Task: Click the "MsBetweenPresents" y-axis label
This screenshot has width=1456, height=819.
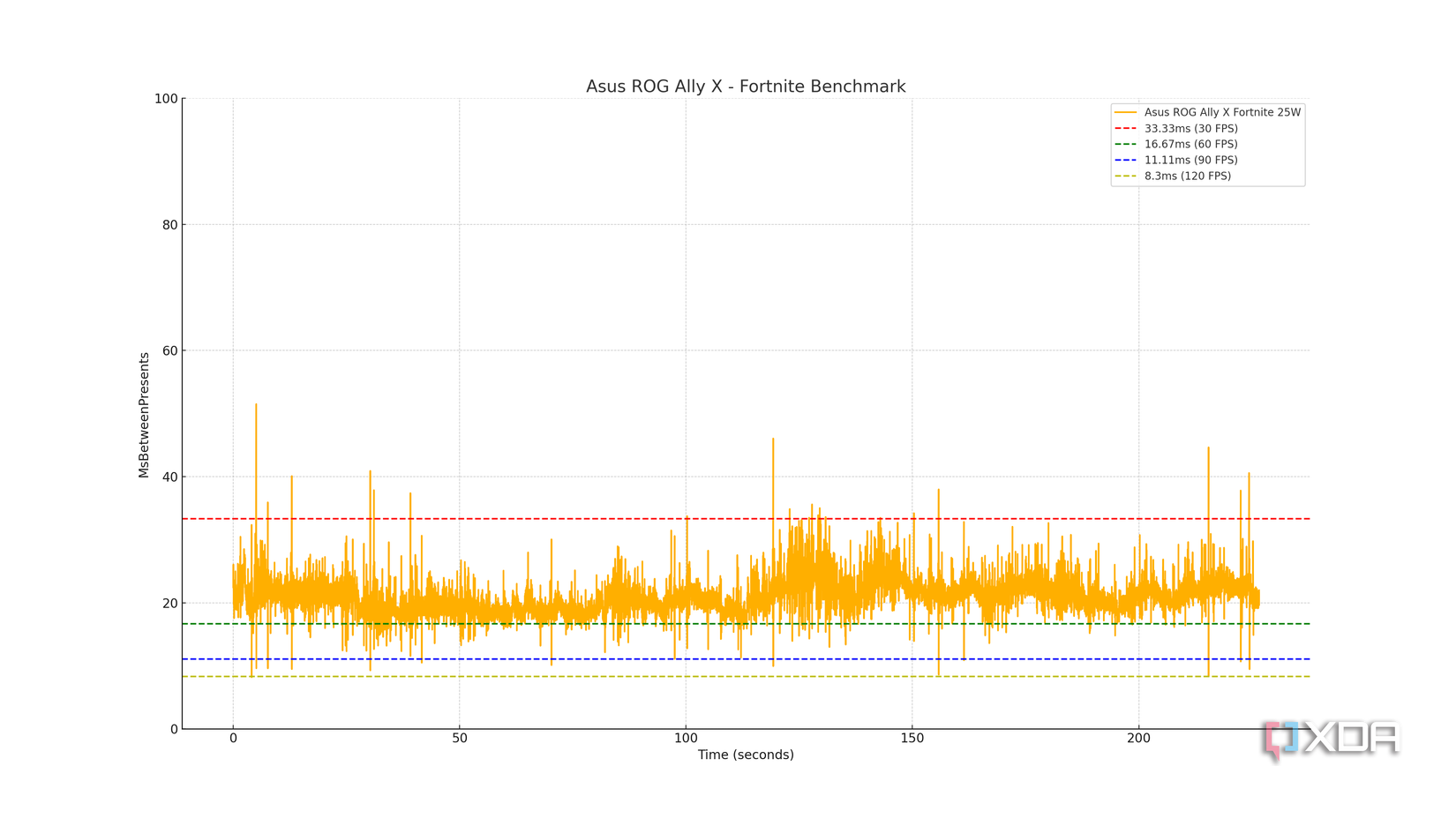Action: pyautogui.click(x=144, y=415)
